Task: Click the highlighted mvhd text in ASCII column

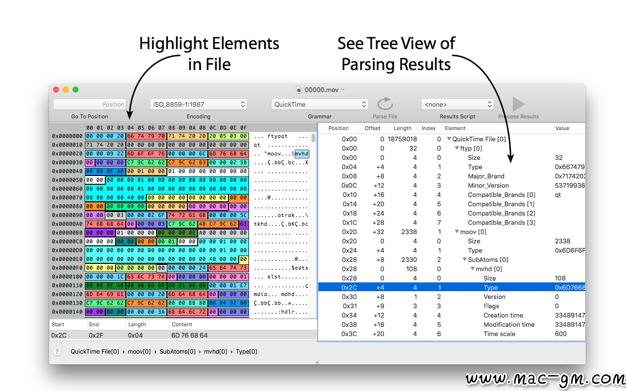Action: click(x=302, y=153)
